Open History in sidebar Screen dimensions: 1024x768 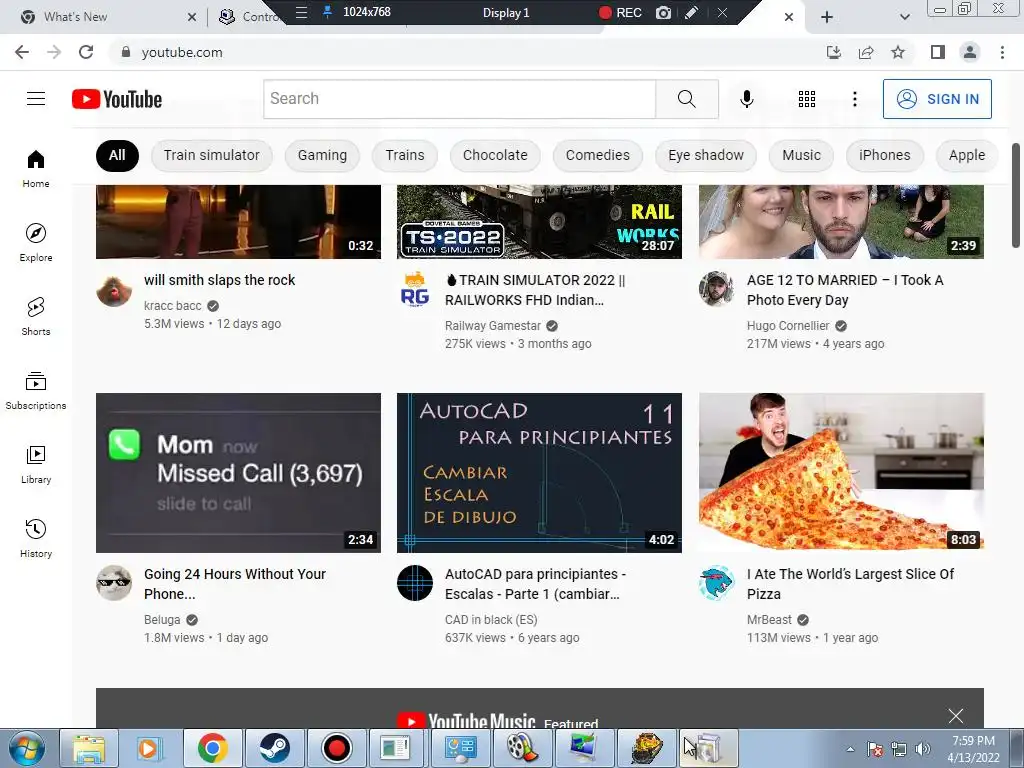(x=36, y=538)
